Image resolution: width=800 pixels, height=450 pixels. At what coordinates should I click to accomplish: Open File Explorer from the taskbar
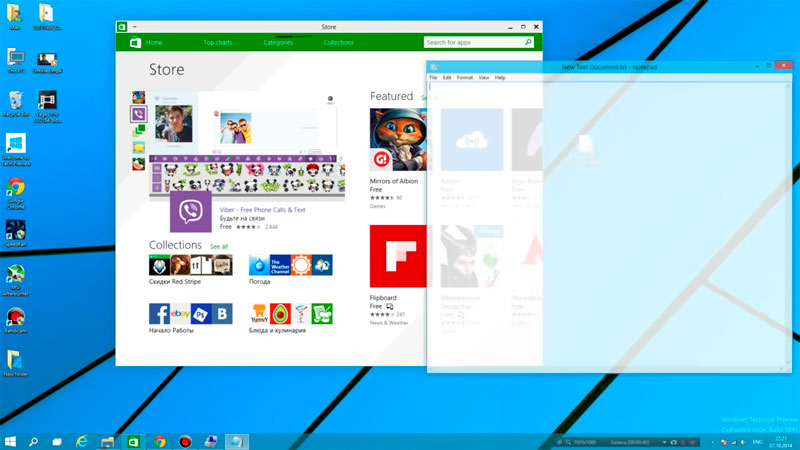point(107,441)
